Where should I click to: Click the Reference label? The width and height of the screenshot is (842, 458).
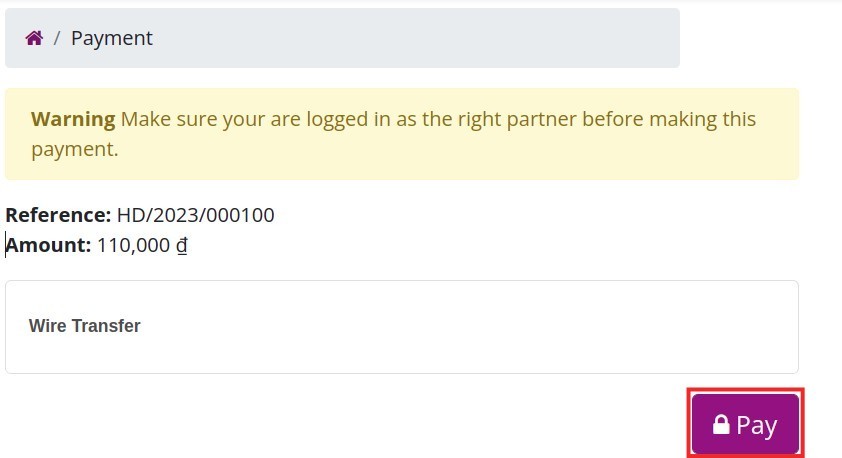pyautogui.click(x=58, y=215)
